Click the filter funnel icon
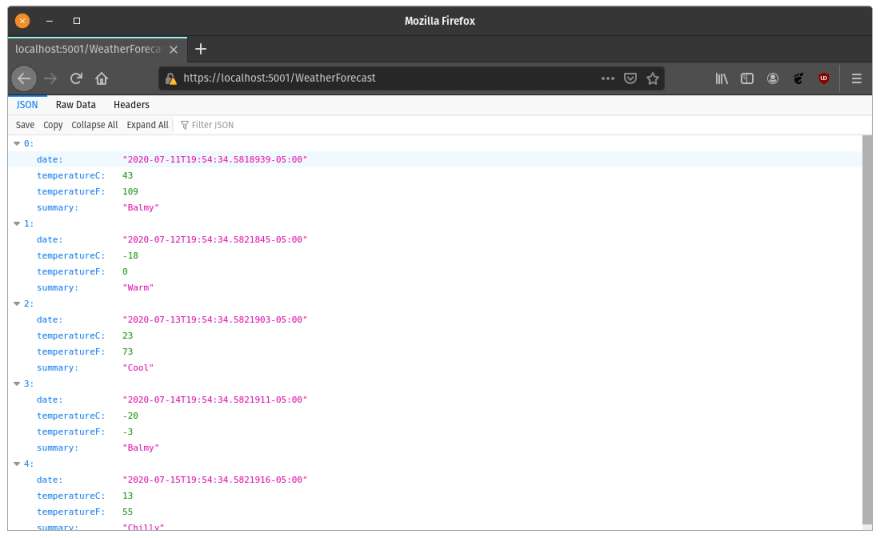The height and width of the screenshot is (538, 880). [185, 125]
